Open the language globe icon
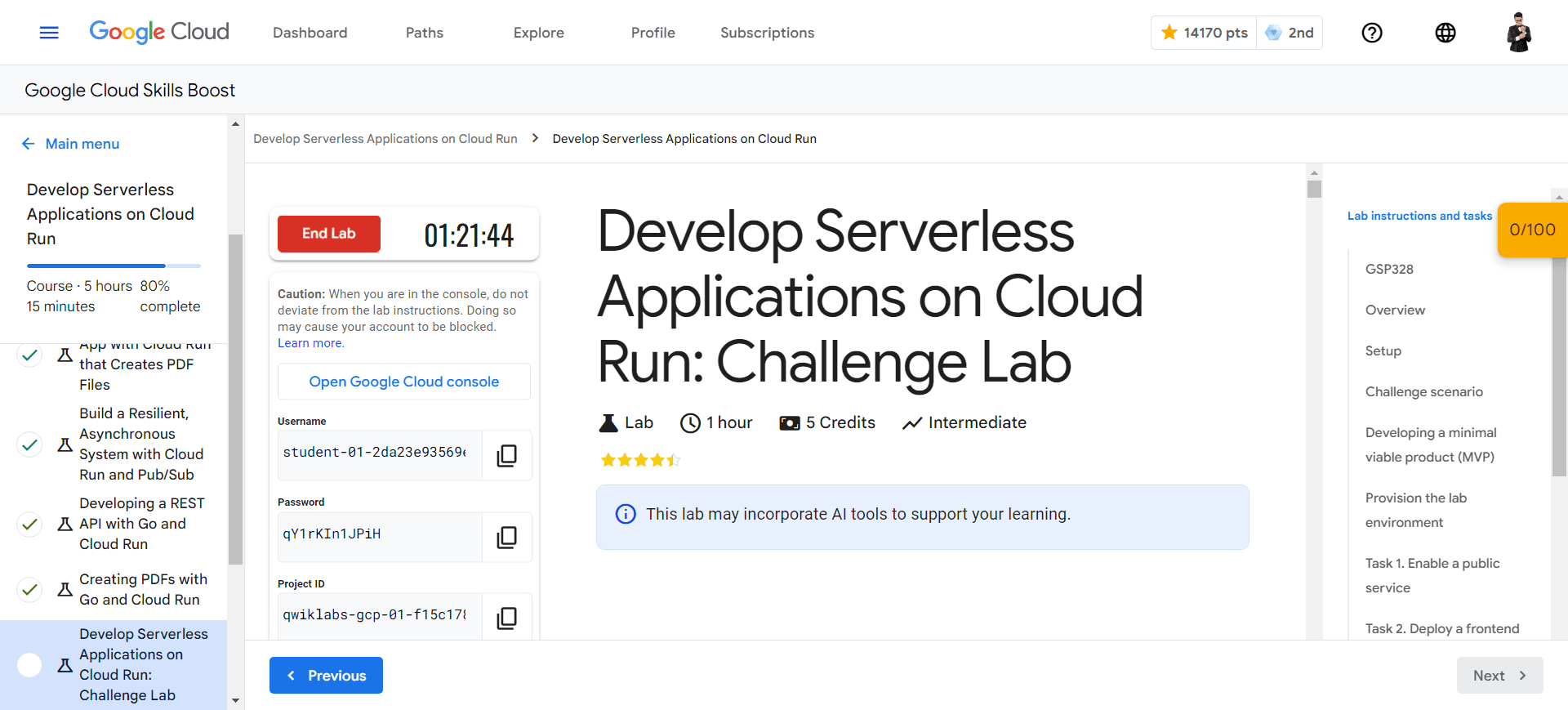 tap(1445, 33)
